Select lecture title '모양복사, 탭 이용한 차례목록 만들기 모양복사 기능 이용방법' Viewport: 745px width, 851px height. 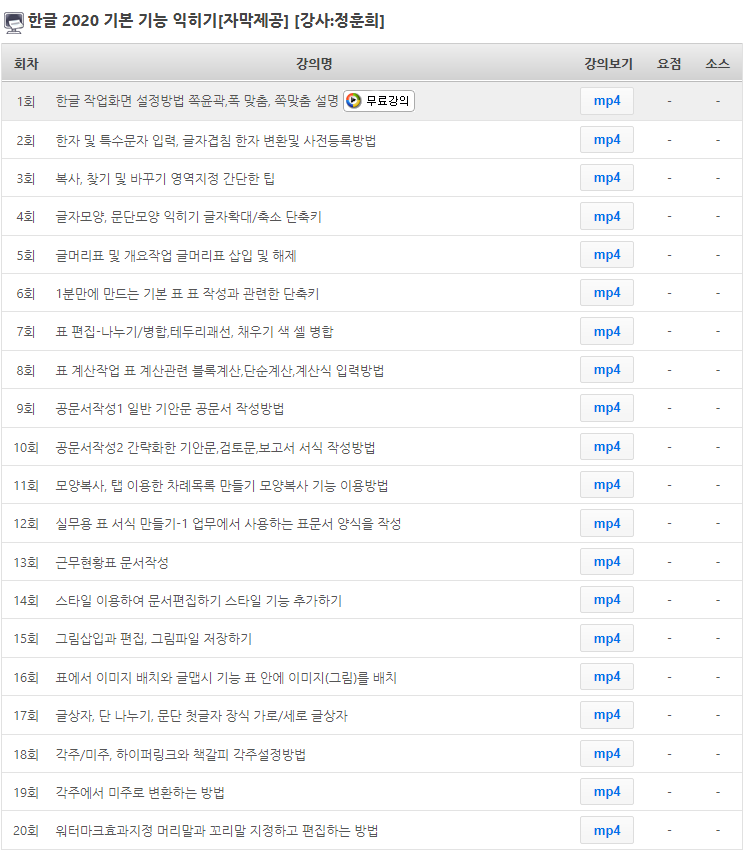tap(221, 486)
